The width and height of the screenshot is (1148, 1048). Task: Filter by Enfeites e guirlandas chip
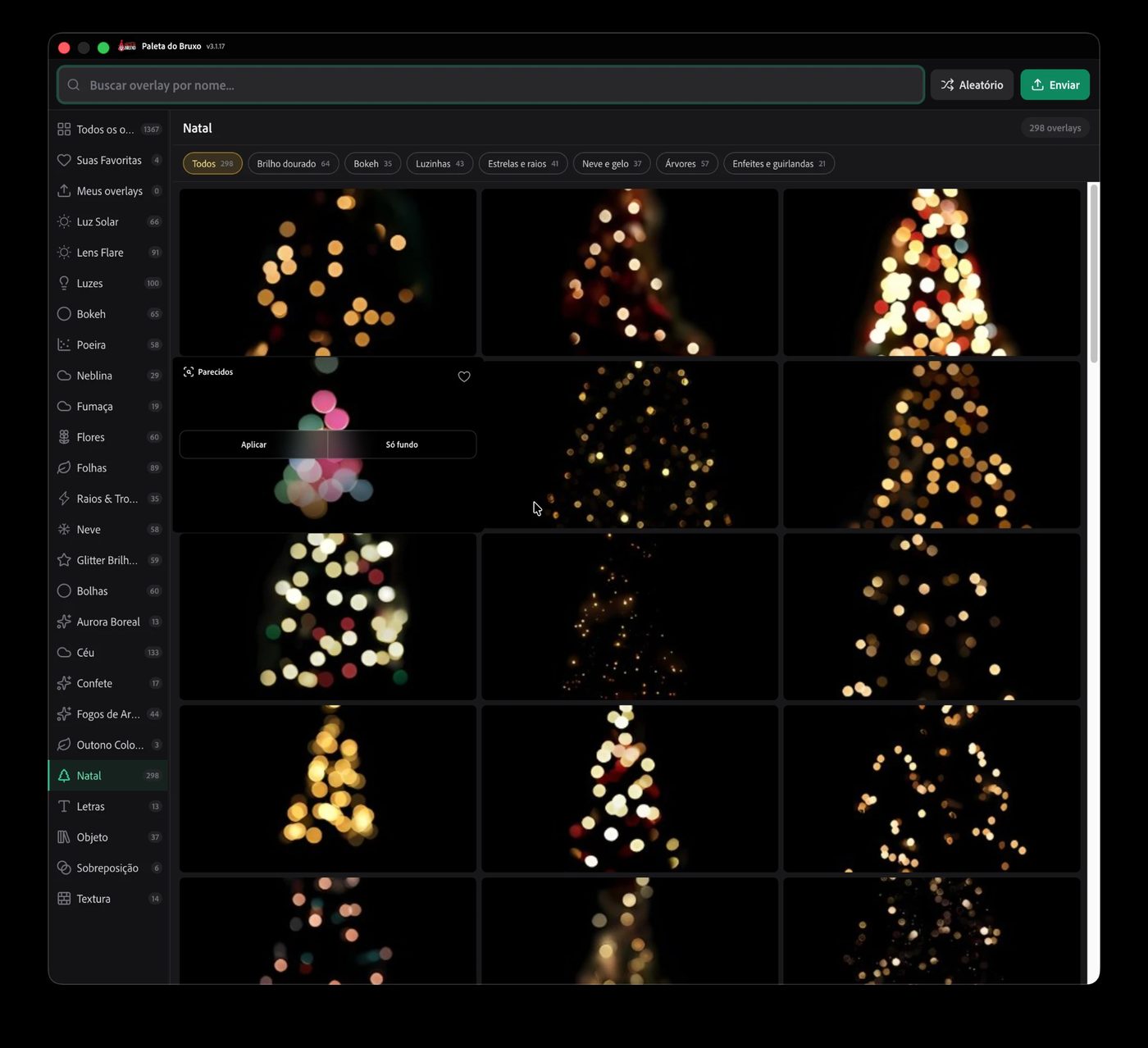point(779,164)
